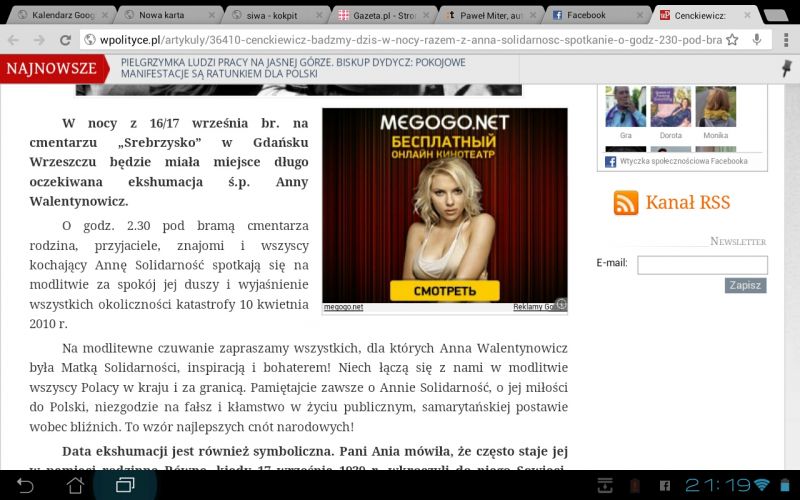Open Gra's Facebook profile photo
The width and height of the screenshot is (800, 500).
tap(626, 106)
